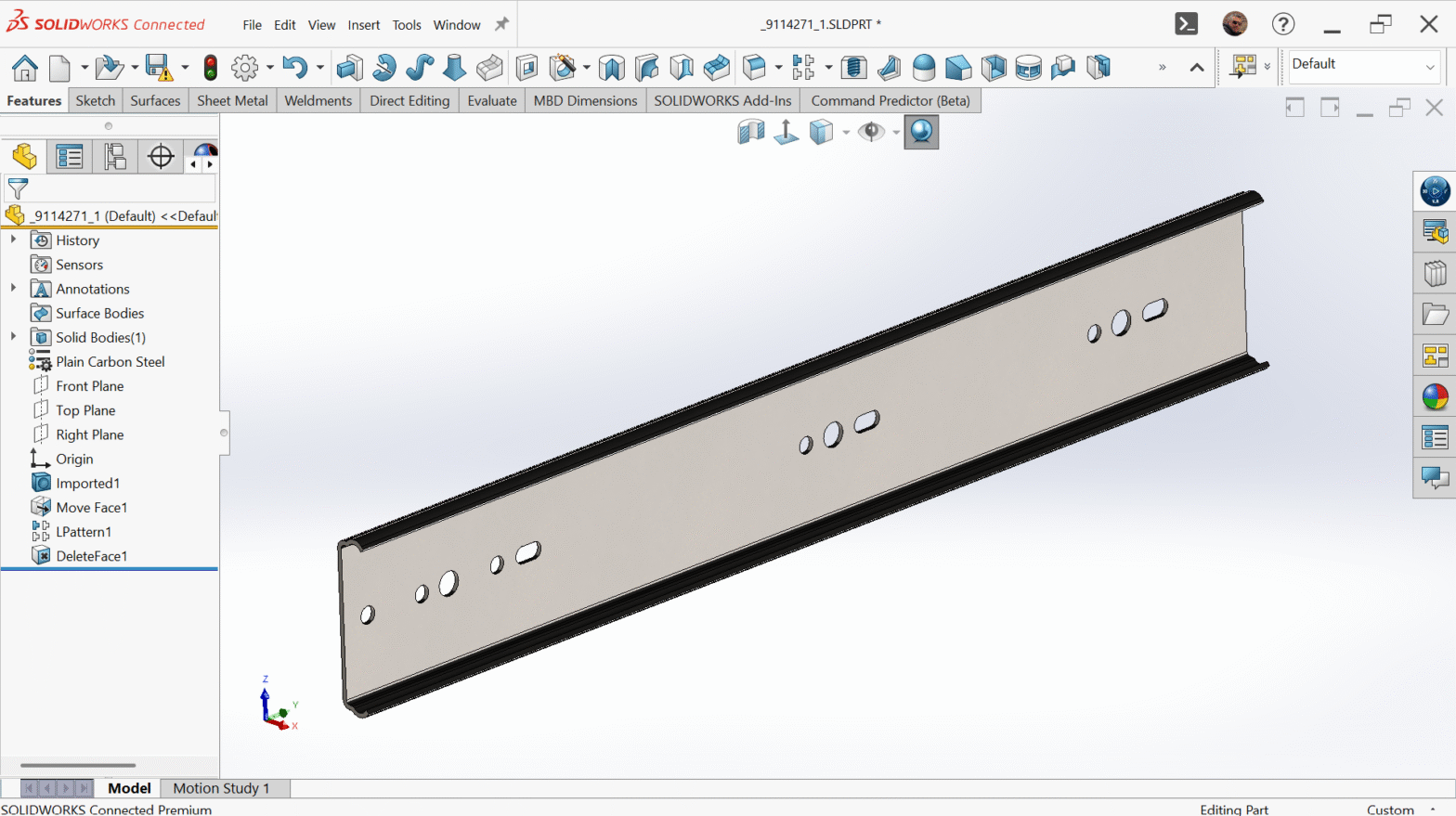
Task: Open the Undo dropdown arrow
Action: [319, 67]
